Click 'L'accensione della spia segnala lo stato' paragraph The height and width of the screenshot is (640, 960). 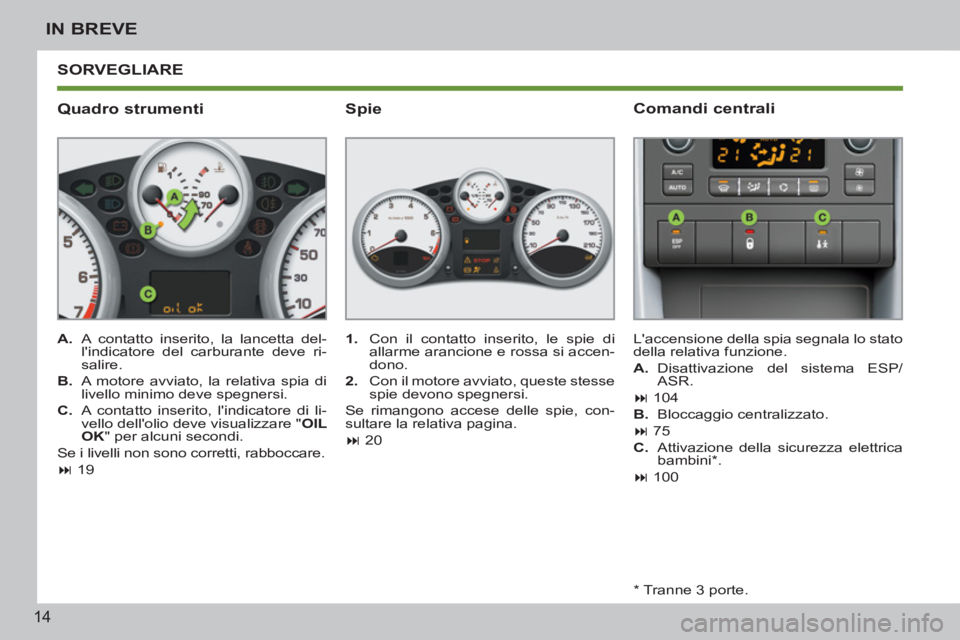point(768,345)
